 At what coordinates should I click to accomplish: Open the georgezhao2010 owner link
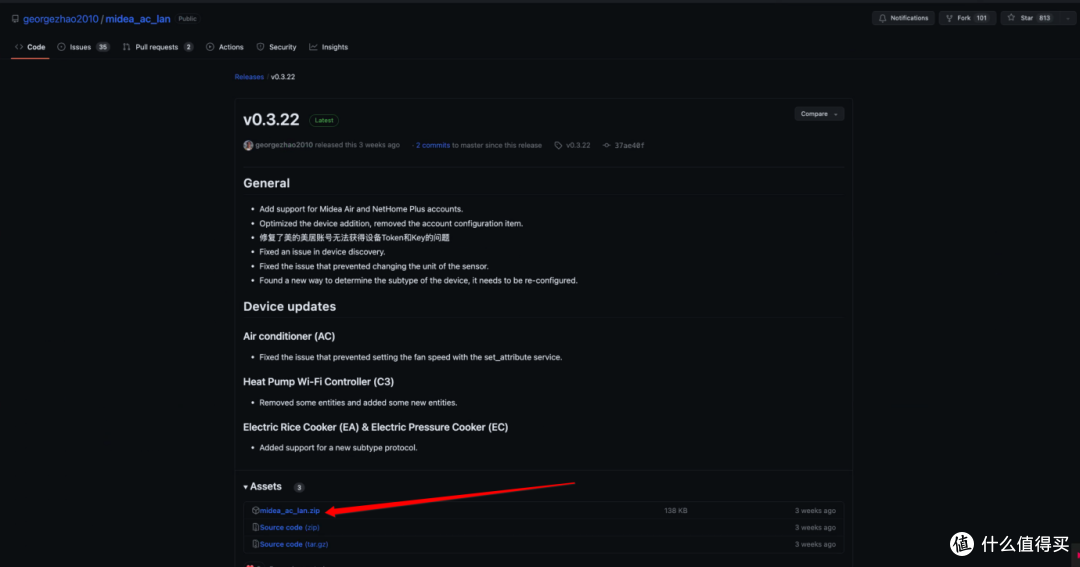click(61, 19)
